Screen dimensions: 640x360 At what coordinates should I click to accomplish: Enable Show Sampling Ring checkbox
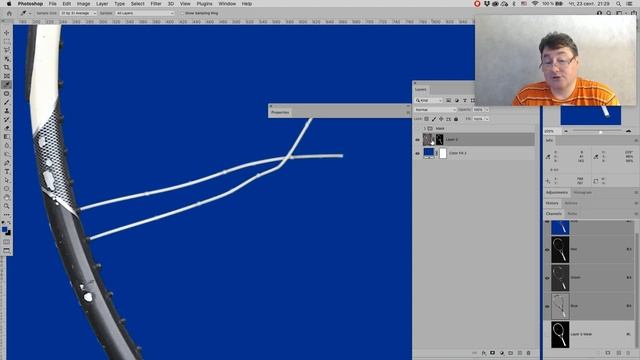point(182,13)
